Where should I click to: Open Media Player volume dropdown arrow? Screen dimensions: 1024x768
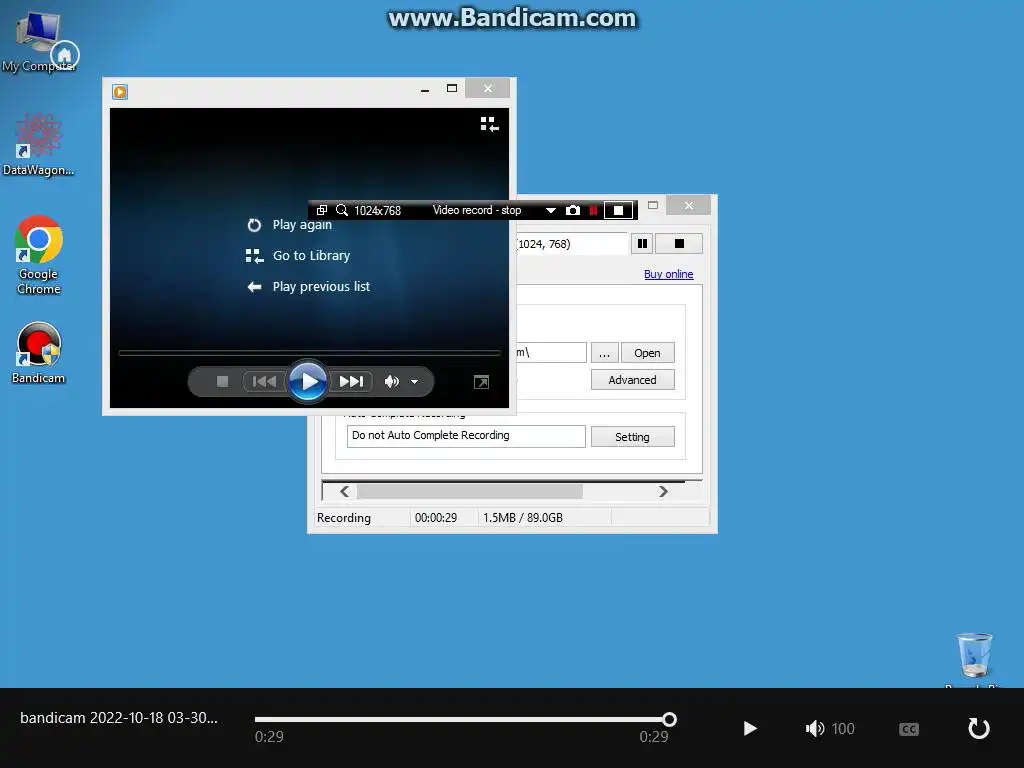coord(415,382)
